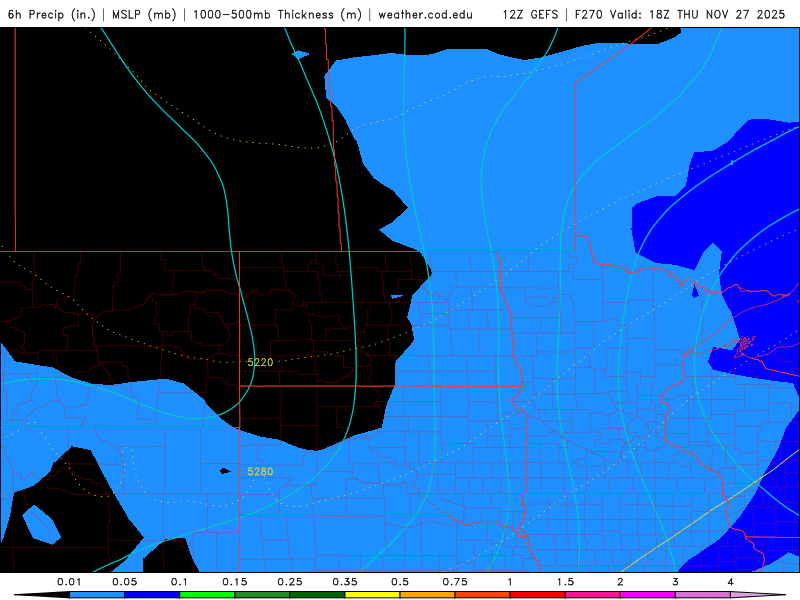
Task: Open the weather.cod.edu header text
Action: click(x=426, y=14)
